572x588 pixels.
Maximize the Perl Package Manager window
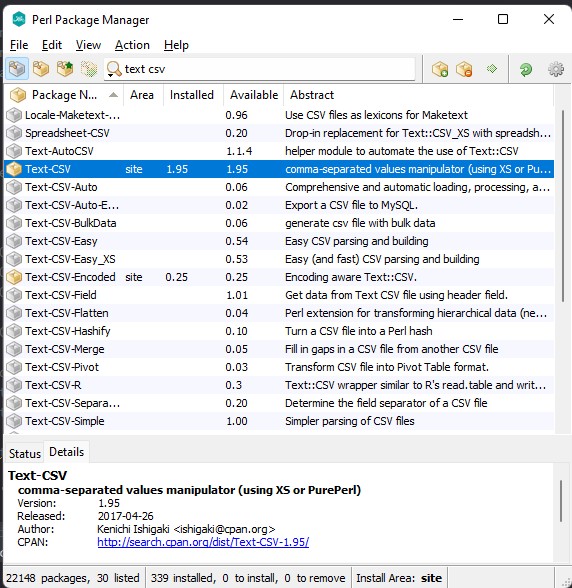[503, 19]
